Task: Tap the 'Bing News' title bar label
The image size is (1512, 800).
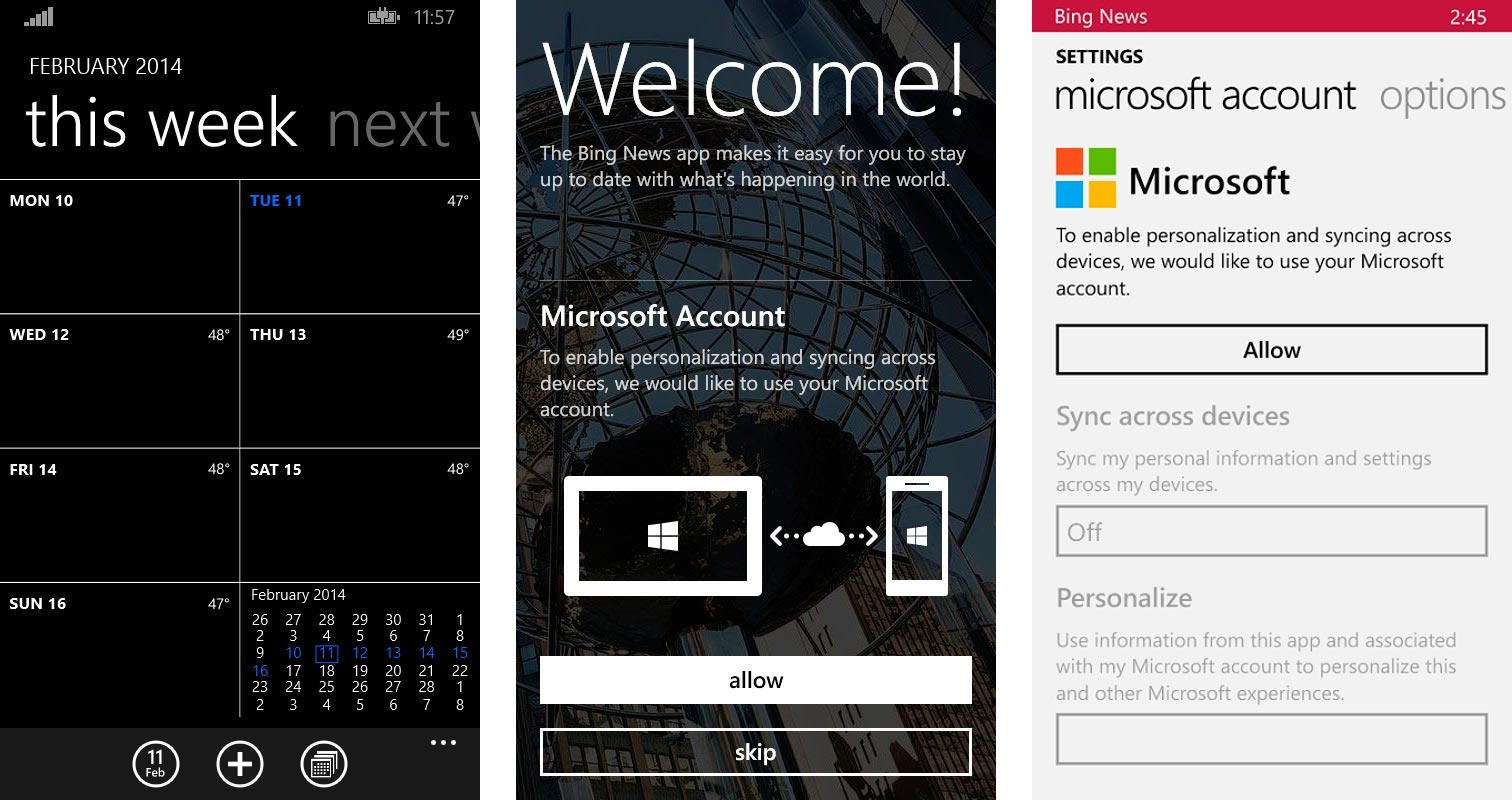Action: [1101, 16]
